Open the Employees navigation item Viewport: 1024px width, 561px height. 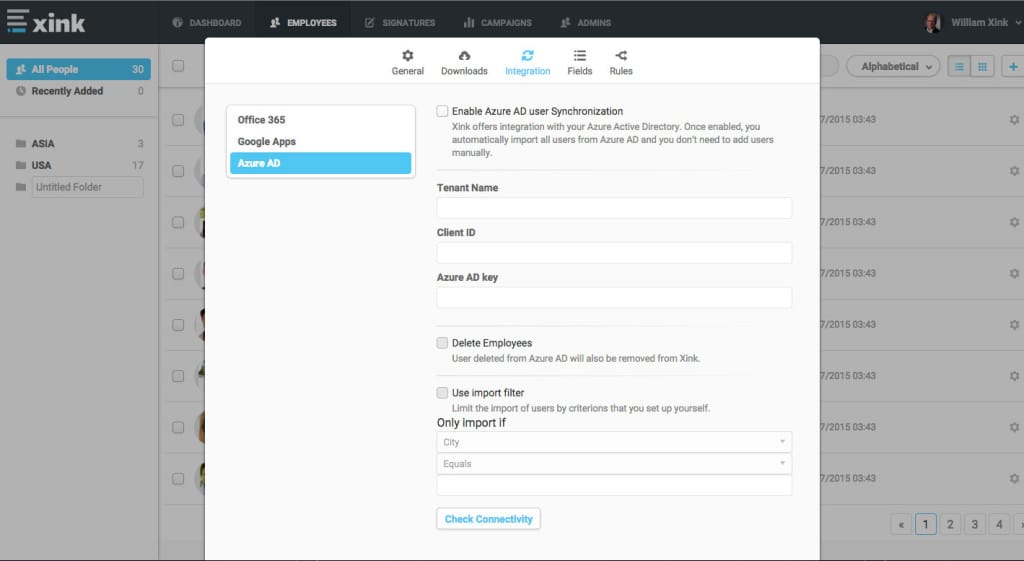click(303, 22)
